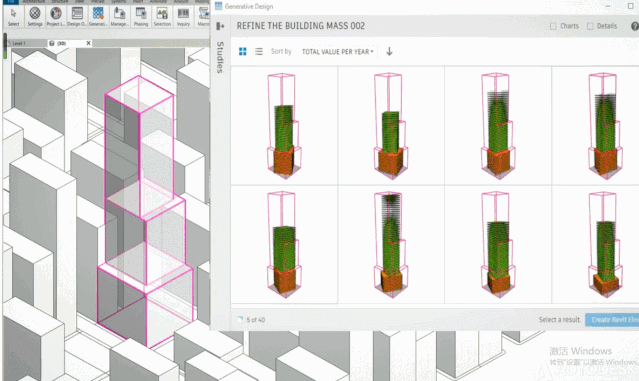The height and width of the screenshot is (381, 639).
Task: Collapse the Studies side panel
Action: (220, 26)
